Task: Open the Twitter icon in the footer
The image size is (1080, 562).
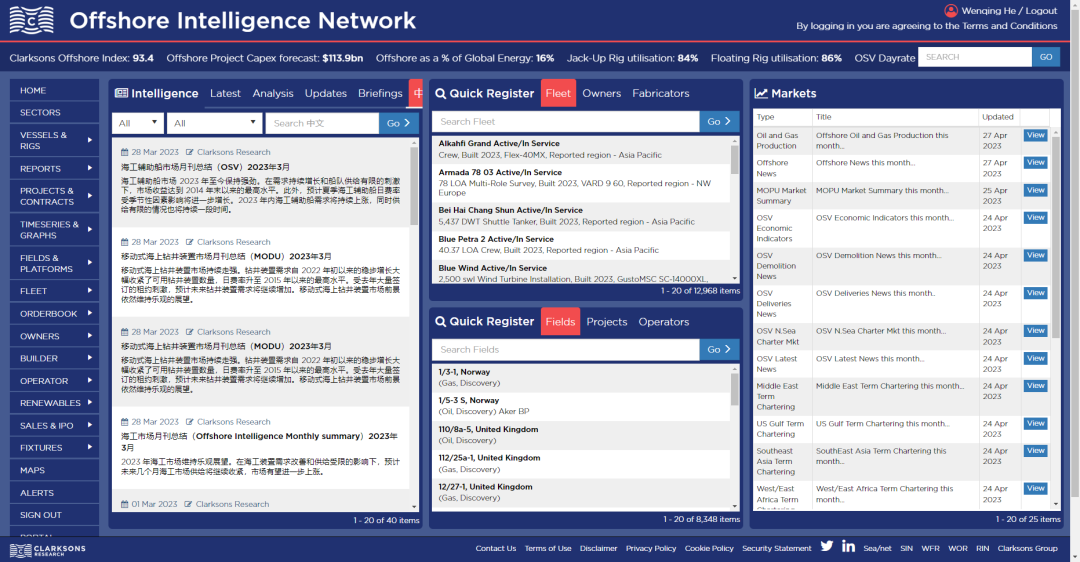Action: pos(827,546)
